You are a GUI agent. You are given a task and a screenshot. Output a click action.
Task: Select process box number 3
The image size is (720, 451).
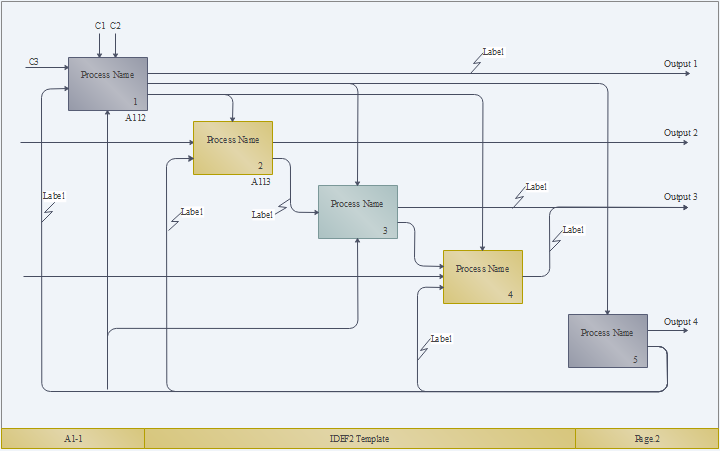click(x=358, y=212)
